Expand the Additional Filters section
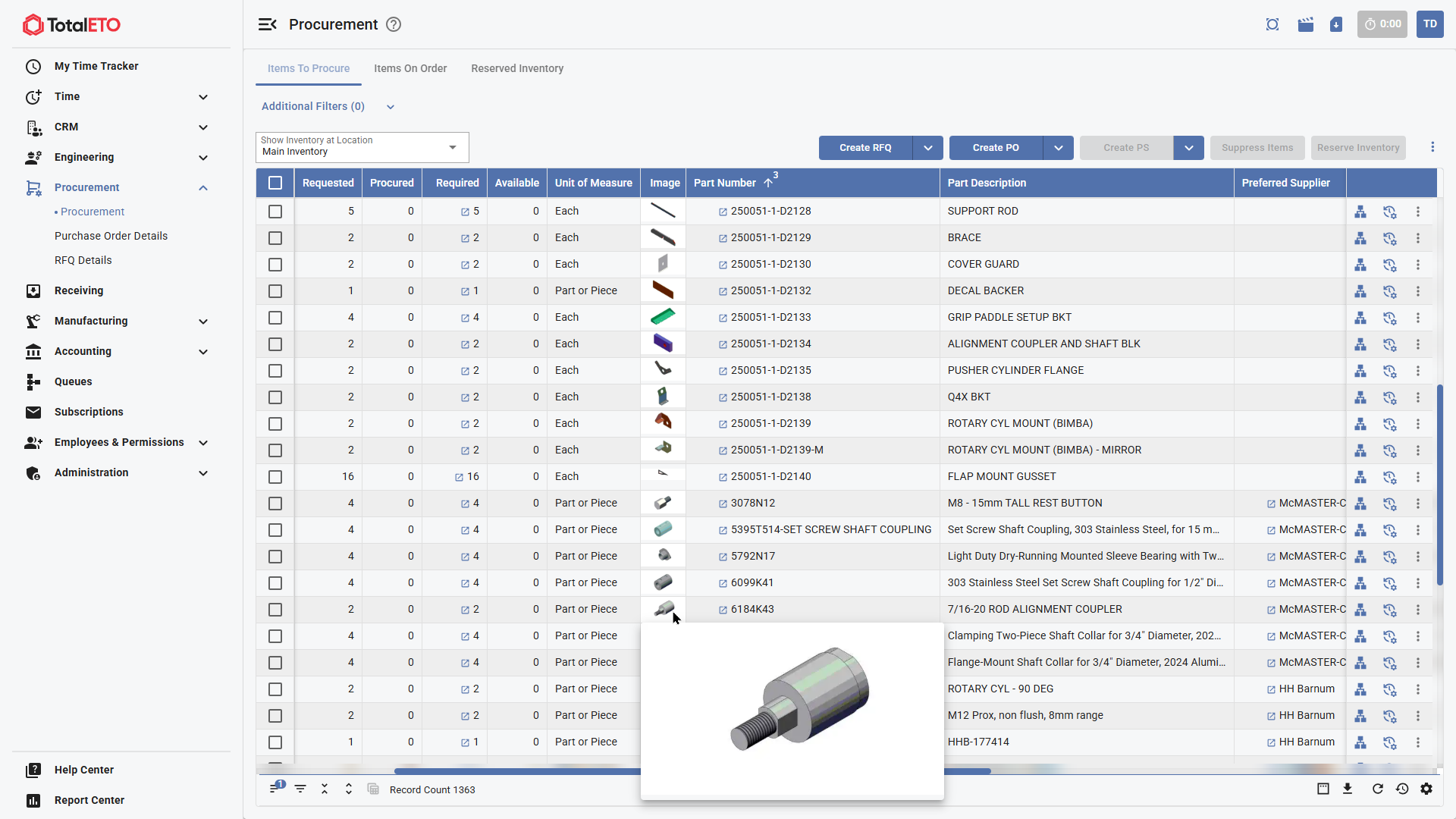The height and width of the screenshot is (819, 1456). [391, 107]
